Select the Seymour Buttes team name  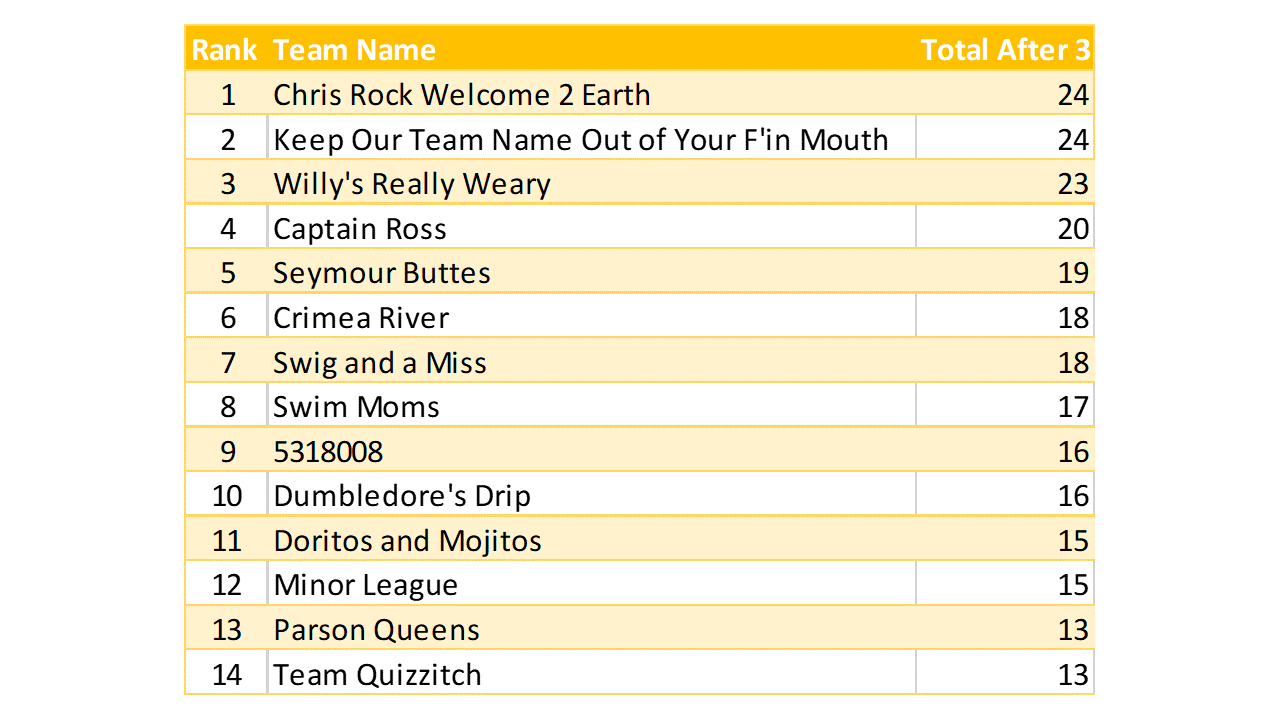382,273
